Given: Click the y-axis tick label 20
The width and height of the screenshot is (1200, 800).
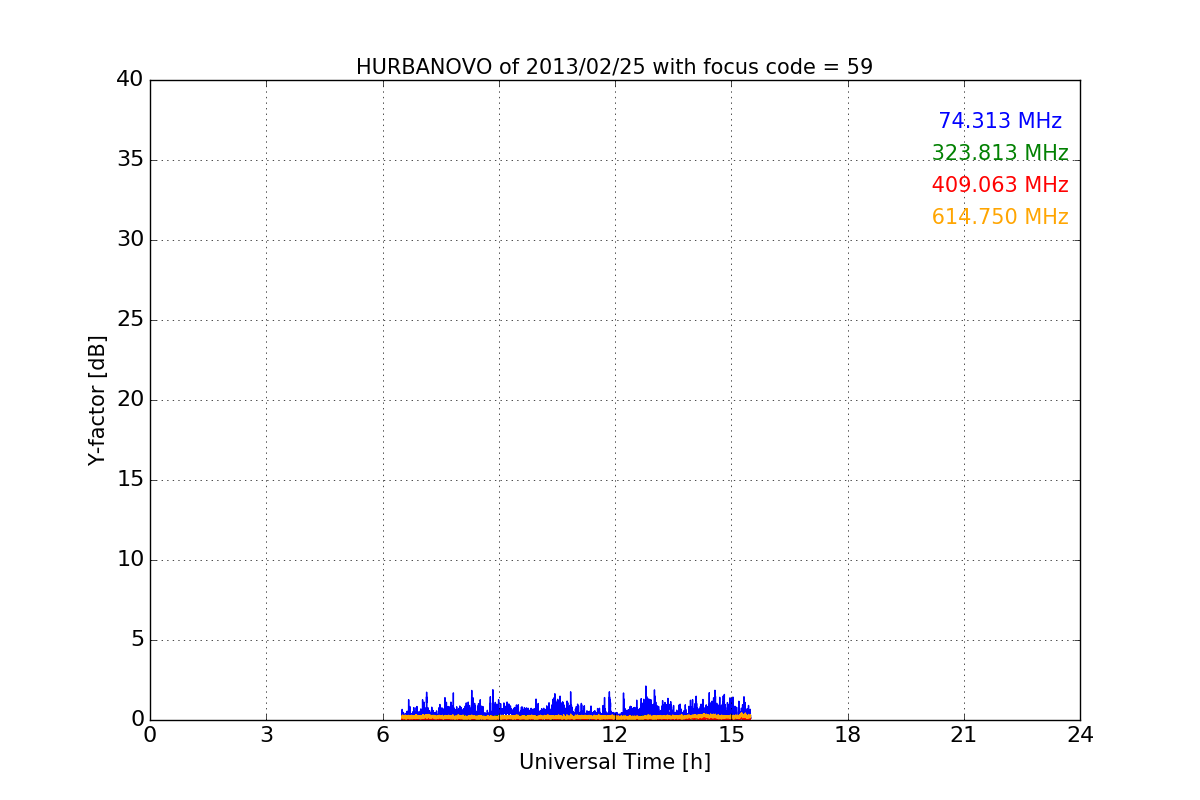Looking at the screenshot, I should [x=130, y=400].
